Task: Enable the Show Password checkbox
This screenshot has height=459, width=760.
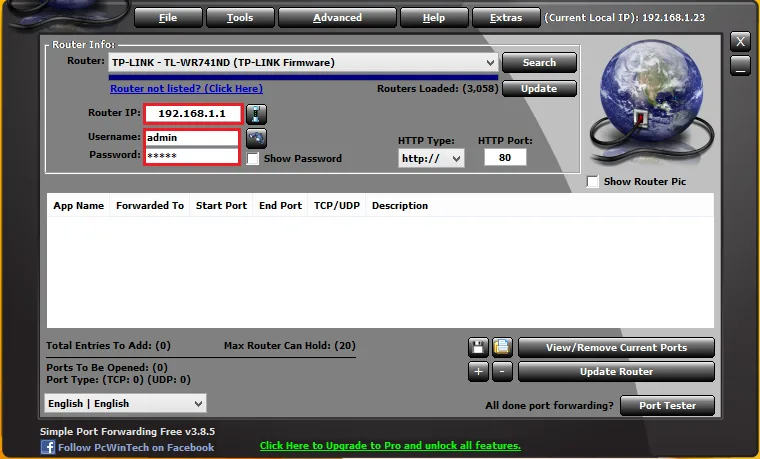Action: pos(253,158)
